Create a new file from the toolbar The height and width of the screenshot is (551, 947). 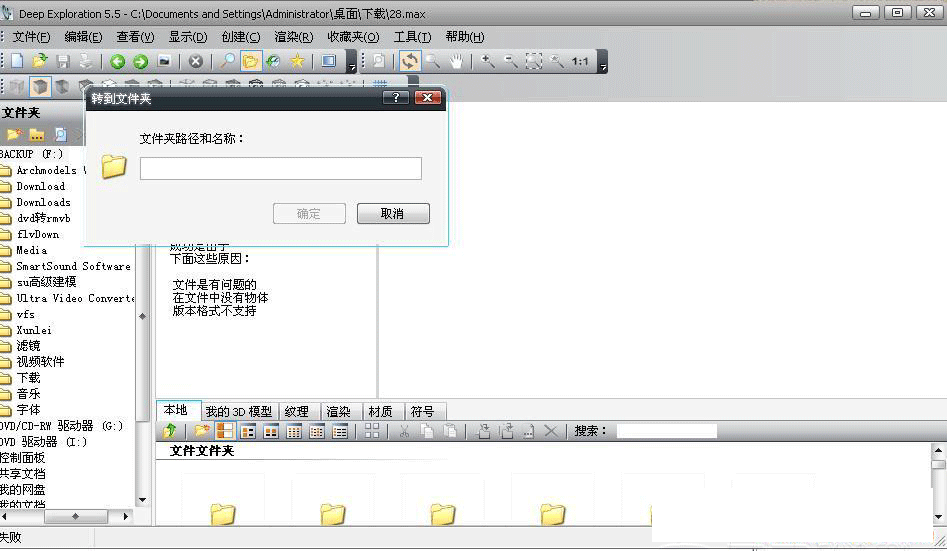[17, 61]
